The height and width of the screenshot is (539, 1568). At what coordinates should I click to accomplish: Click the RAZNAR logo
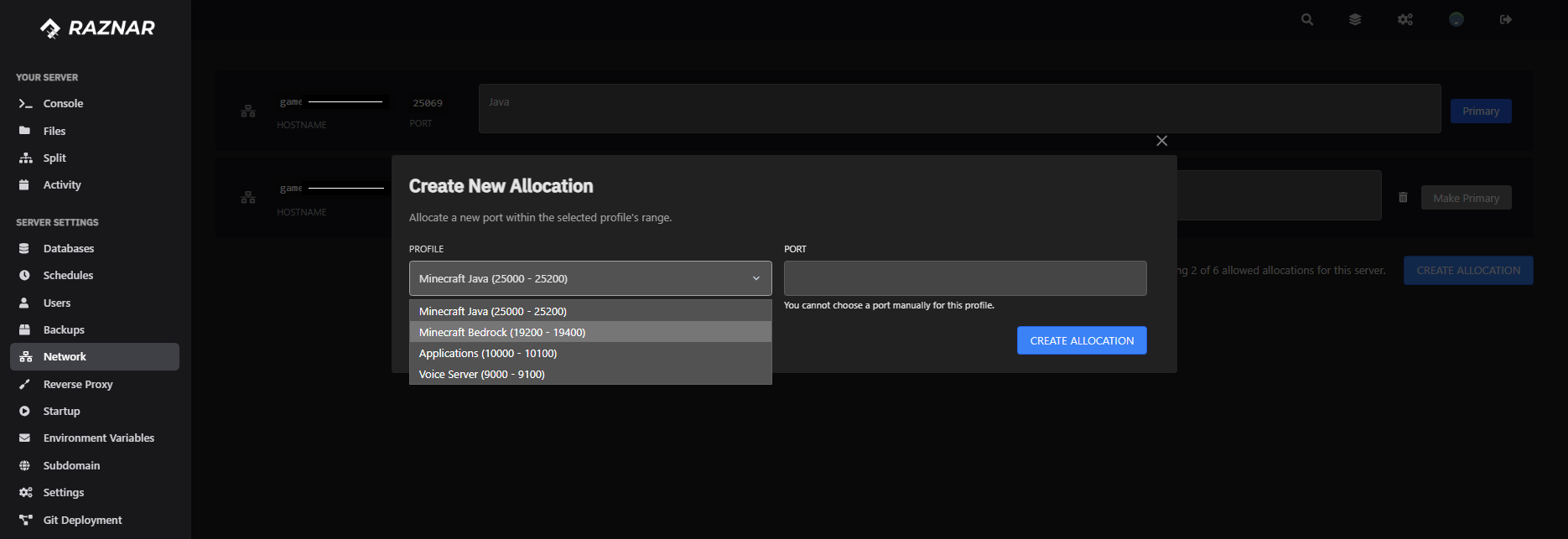click(x=97, y=29)
